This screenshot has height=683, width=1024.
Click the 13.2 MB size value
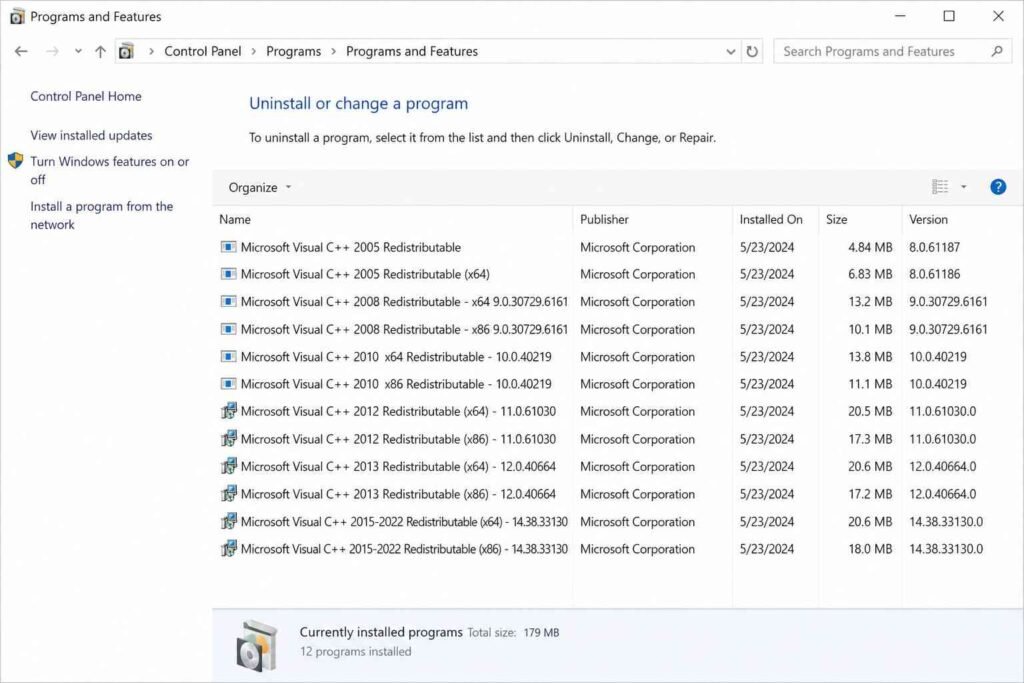tap(870, 302)
